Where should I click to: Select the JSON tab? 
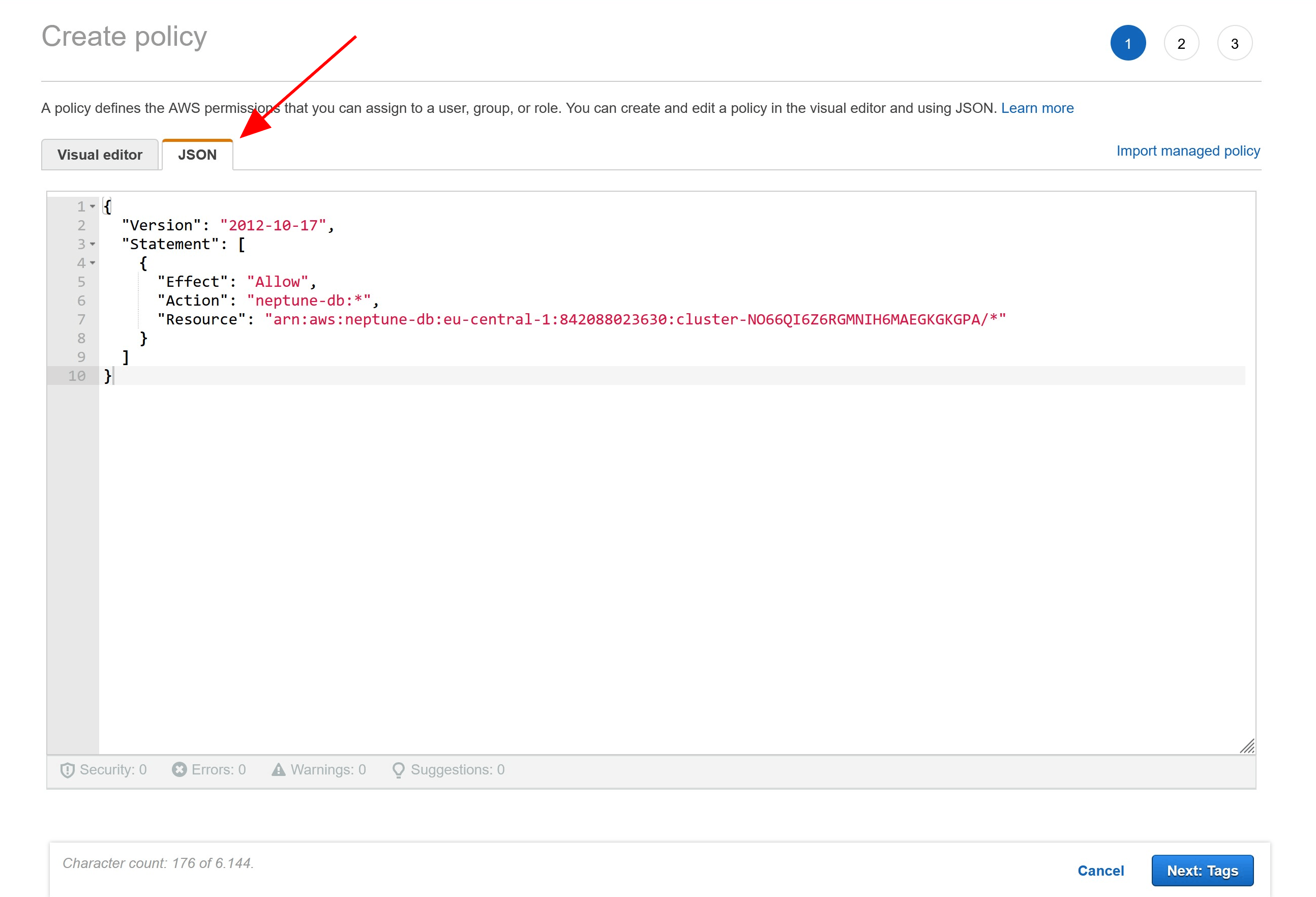pyautogui.click(x=197, y=155)
